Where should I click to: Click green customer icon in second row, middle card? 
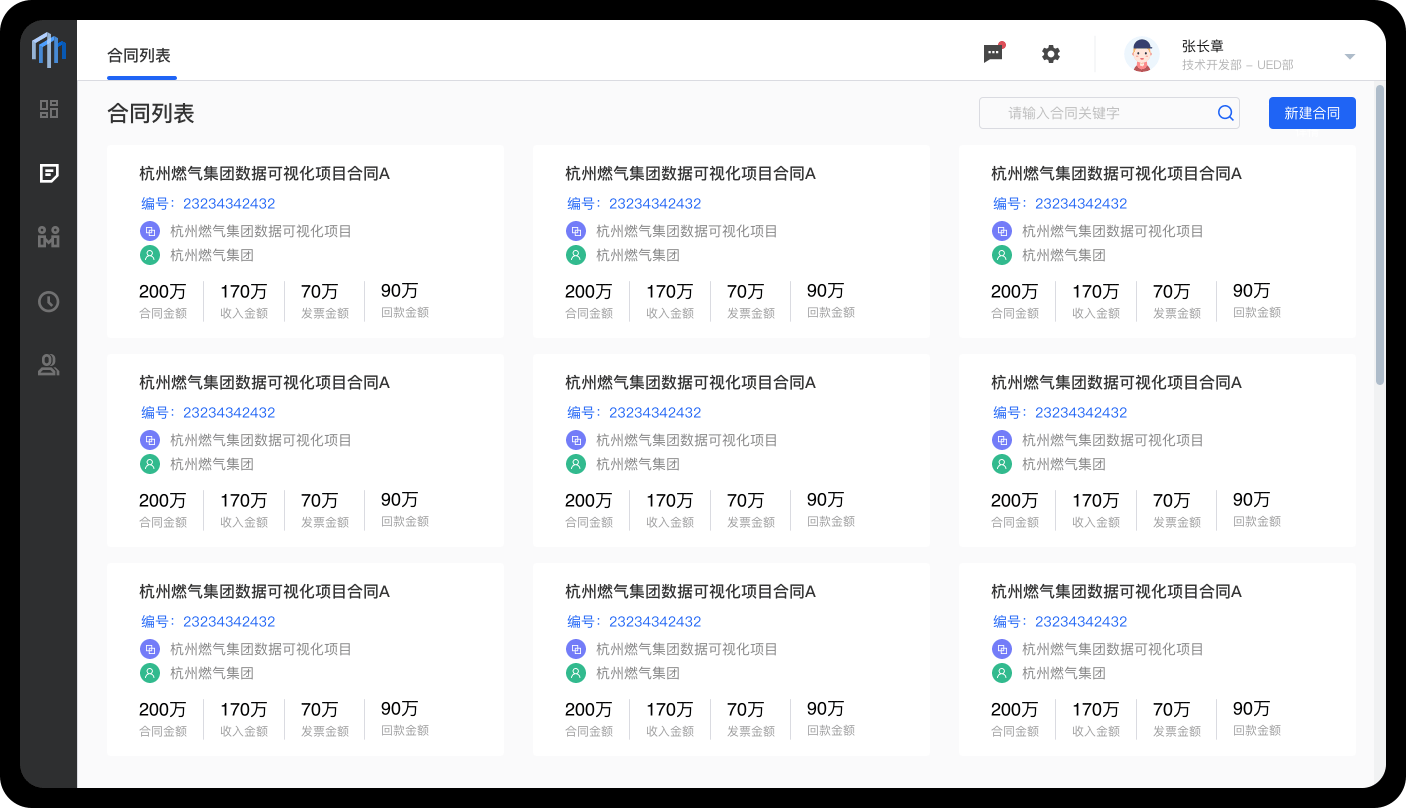tap(576, 464)
